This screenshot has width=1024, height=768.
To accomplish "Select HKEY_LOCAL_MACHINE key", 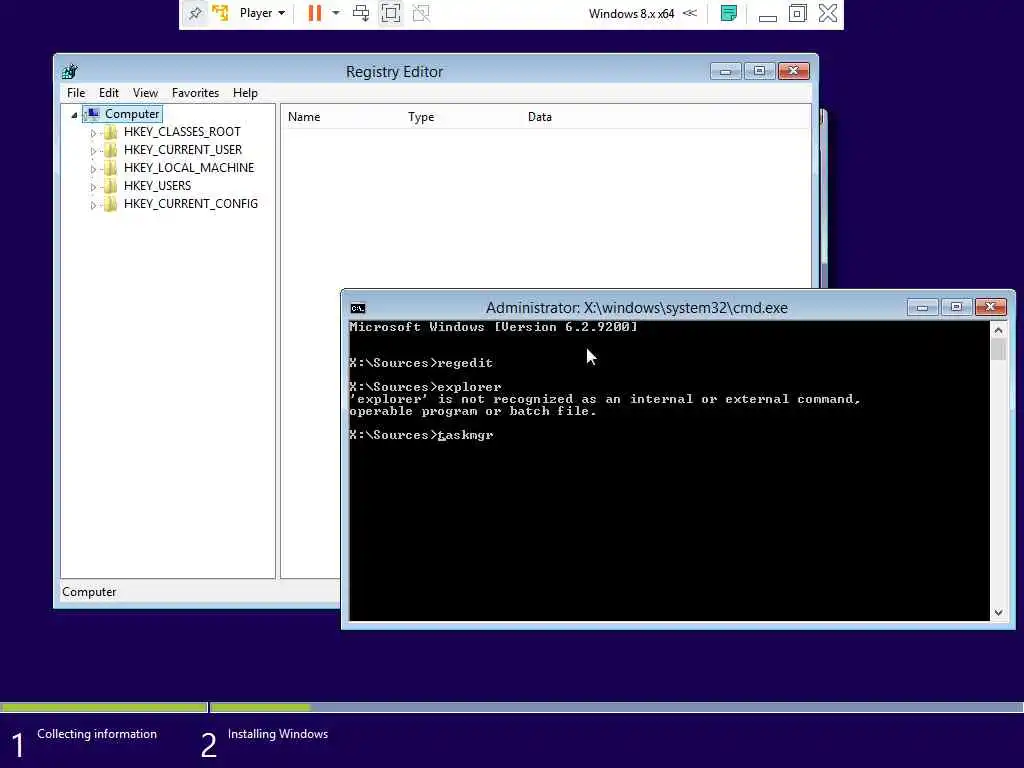I will pyautogui.click(x=189, y=168).
